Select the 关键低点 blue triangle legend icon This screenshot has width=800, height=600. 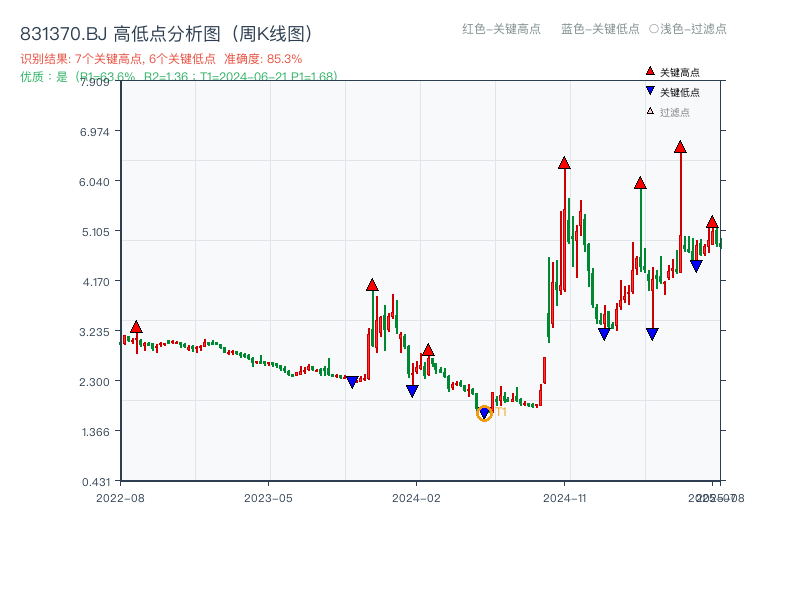click(648, 90)
